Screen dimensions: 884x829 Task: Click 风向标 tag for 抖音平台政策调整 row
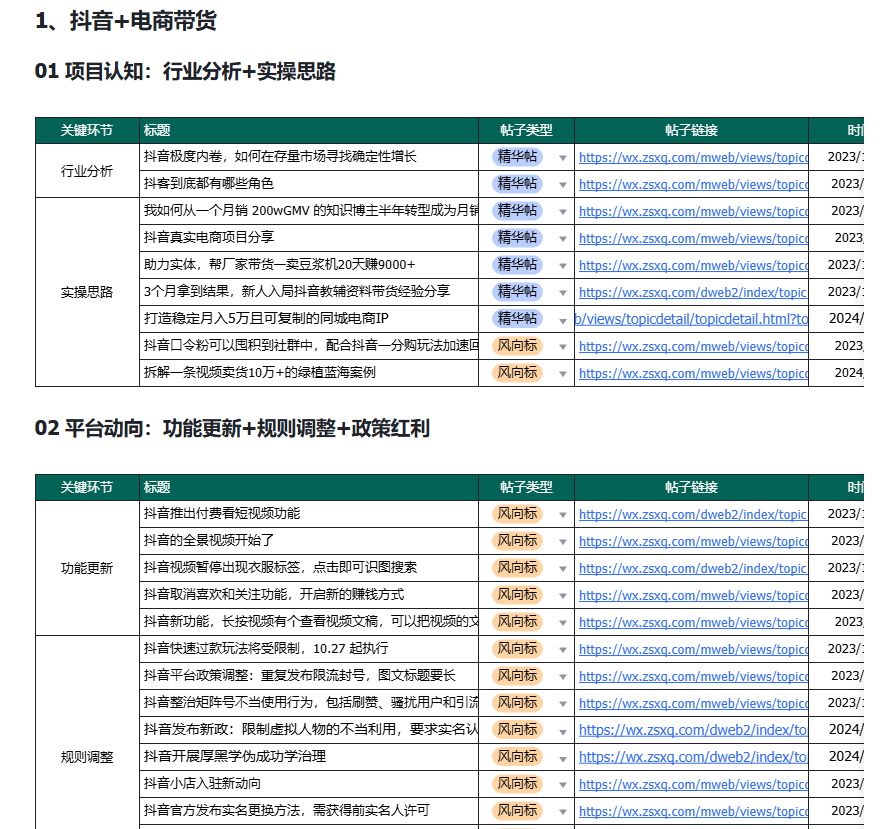pyautogui.click(x=517, y=676)
